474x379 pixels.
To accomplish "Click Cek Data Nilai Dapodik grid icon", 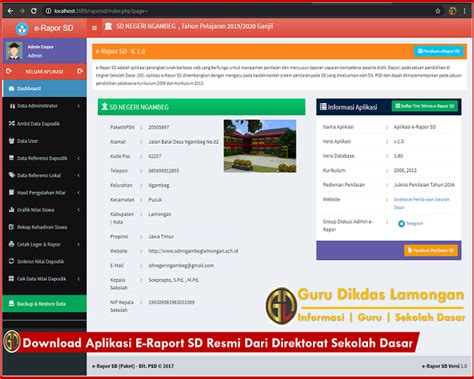I will point(11,278).
